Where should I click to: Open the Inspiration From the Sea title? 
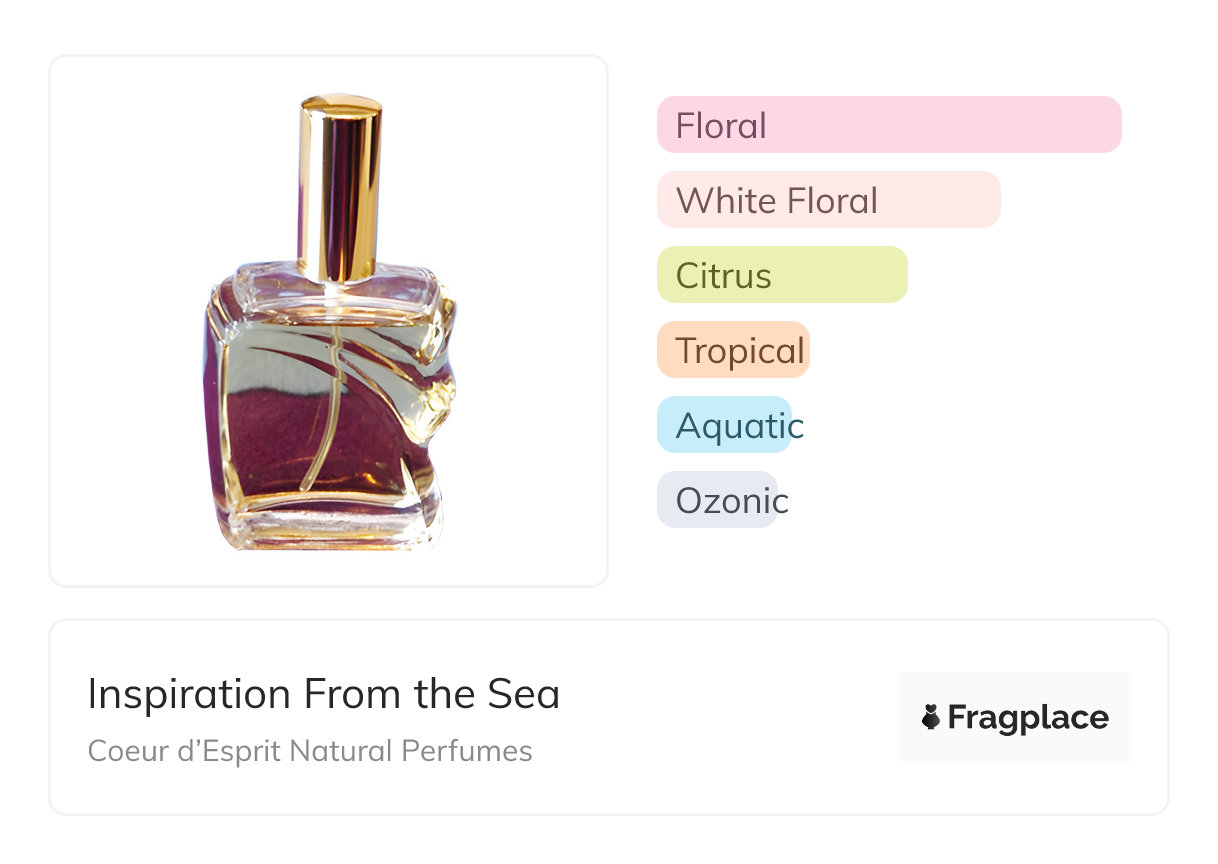(x=323, y=694)
